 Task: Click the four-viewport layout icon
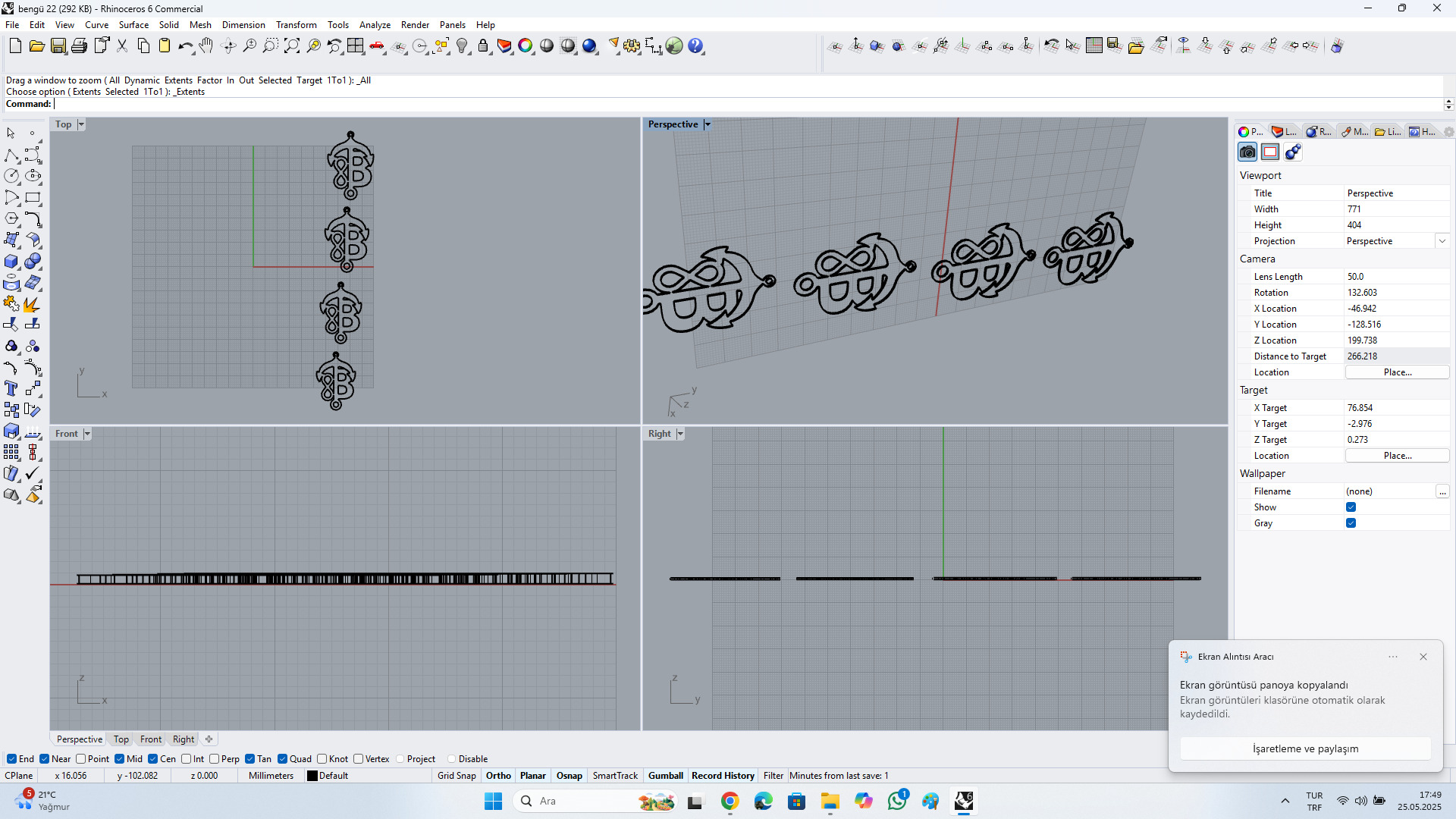coord(356,46)
